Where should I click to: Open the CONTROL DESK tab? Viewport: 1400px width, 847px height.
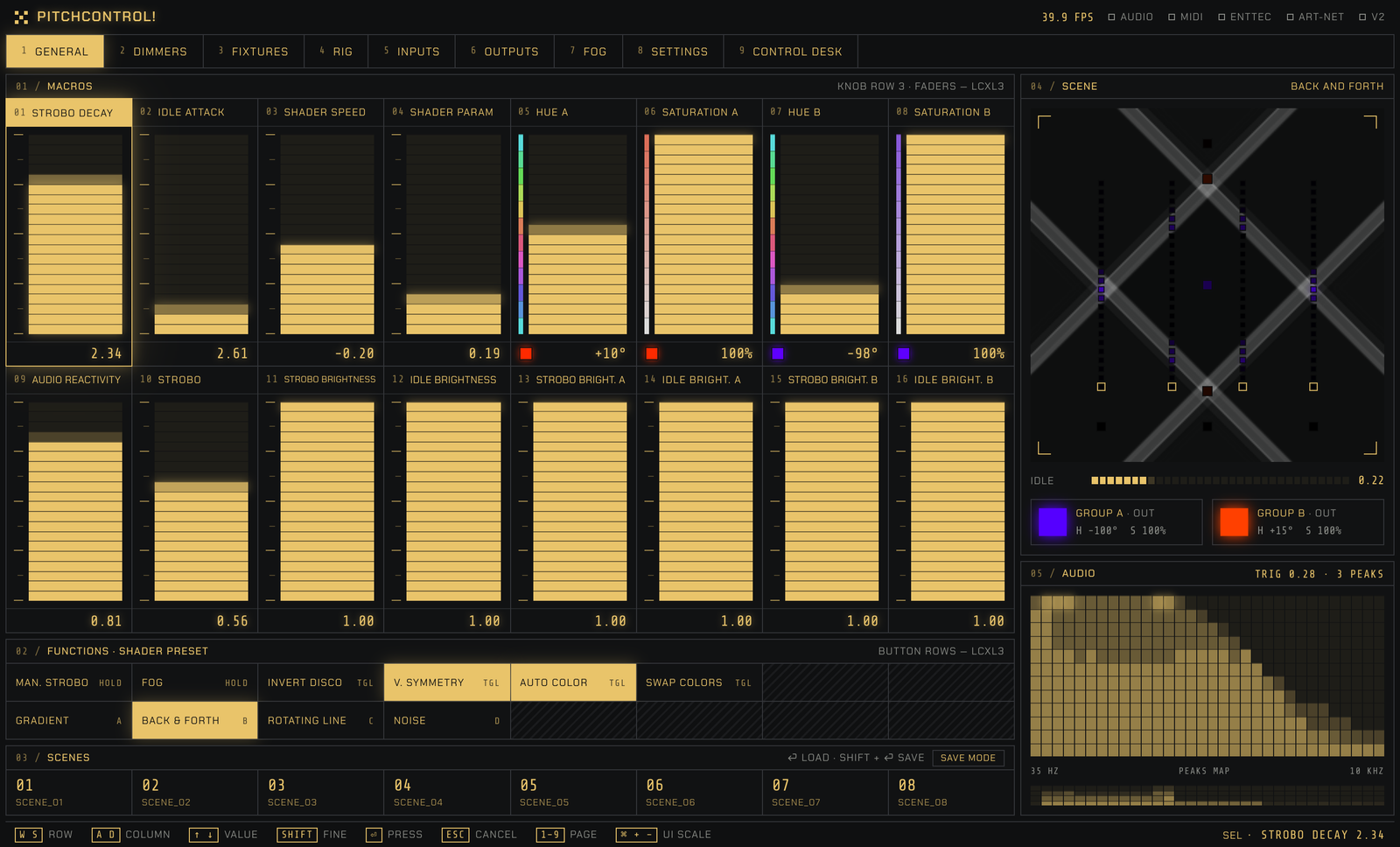coord(791,52)
